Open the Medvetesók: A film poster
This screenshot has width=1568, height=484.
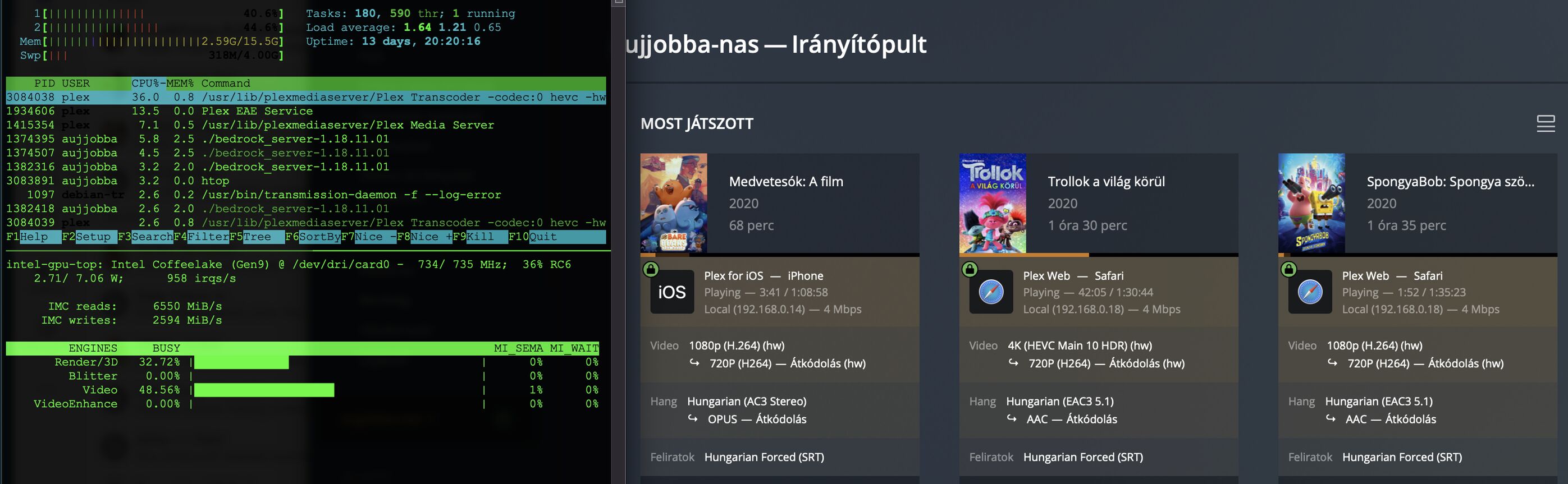674,203
